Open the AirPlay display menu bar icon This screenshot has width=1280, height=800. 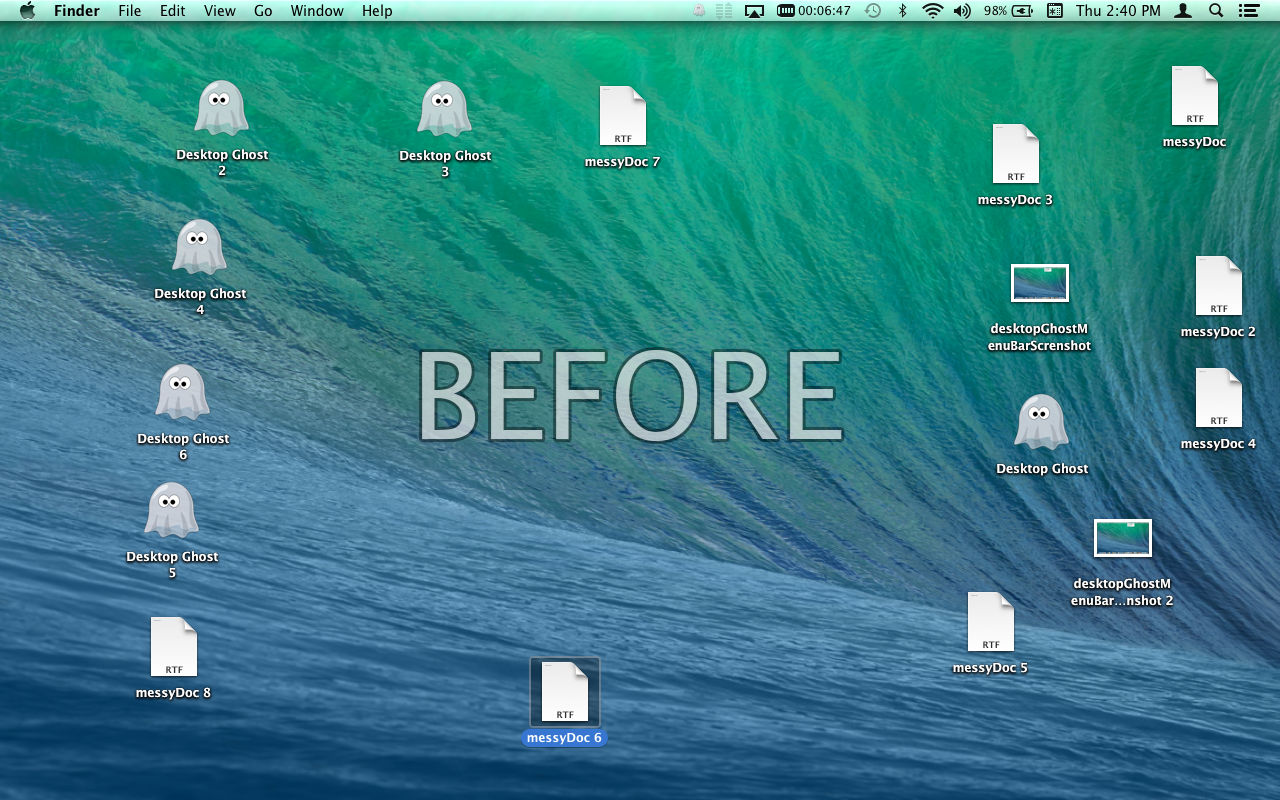[755, 11]
